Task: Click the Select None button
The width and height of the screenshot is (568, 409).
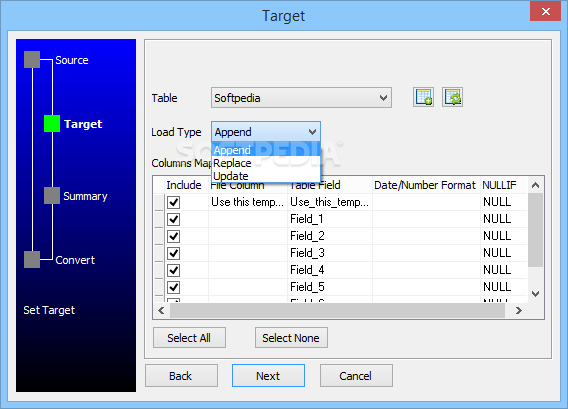Action: click(291, 338)
